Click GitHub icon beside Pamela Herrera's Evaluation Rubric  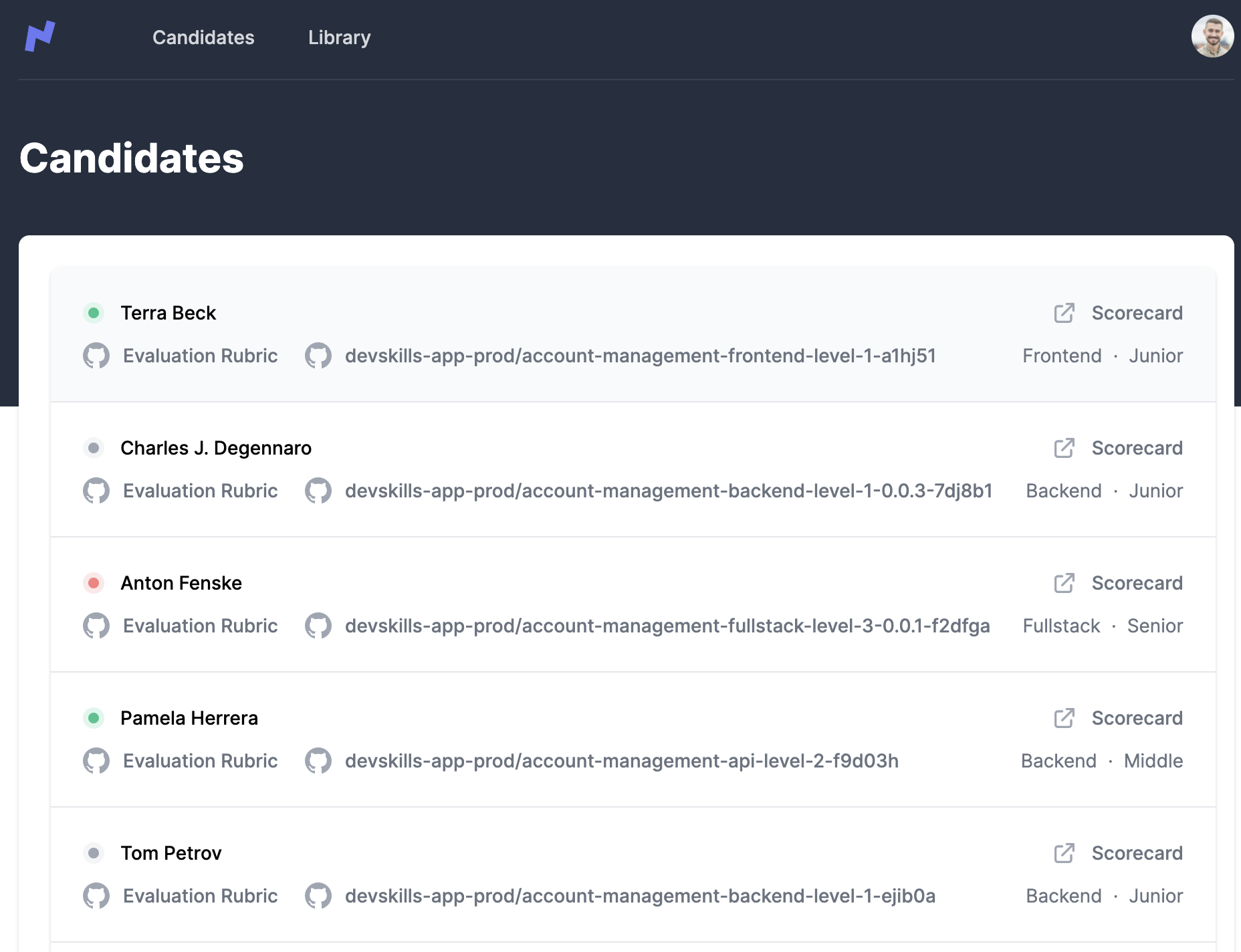[x=96, y=761]
